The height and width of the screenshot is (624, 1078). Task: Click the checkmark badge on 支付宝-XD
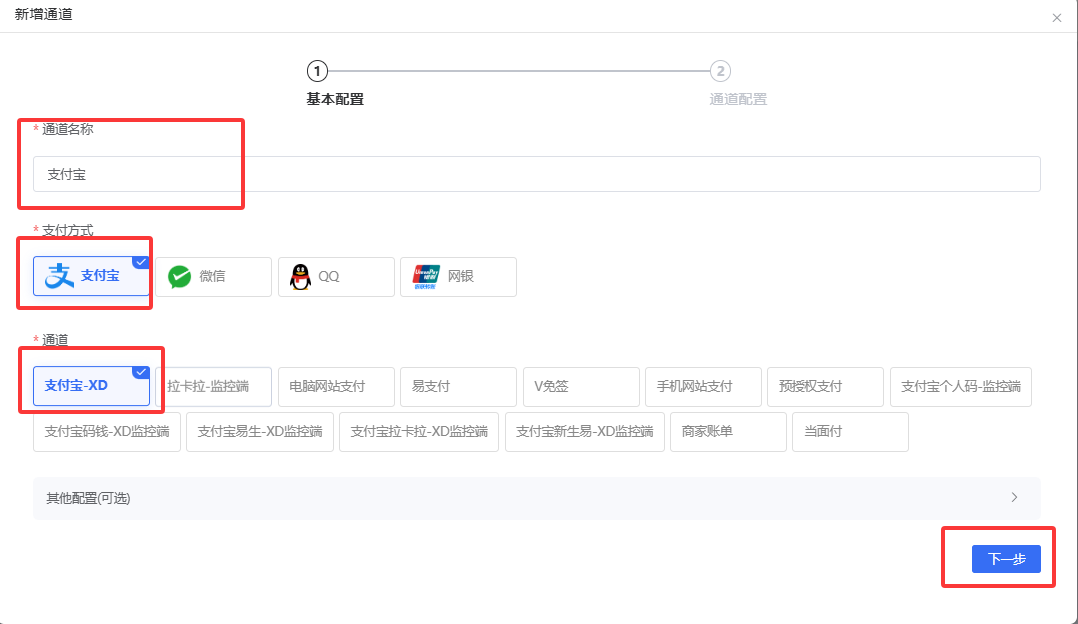pyautogui.click(x=140, y=372)
